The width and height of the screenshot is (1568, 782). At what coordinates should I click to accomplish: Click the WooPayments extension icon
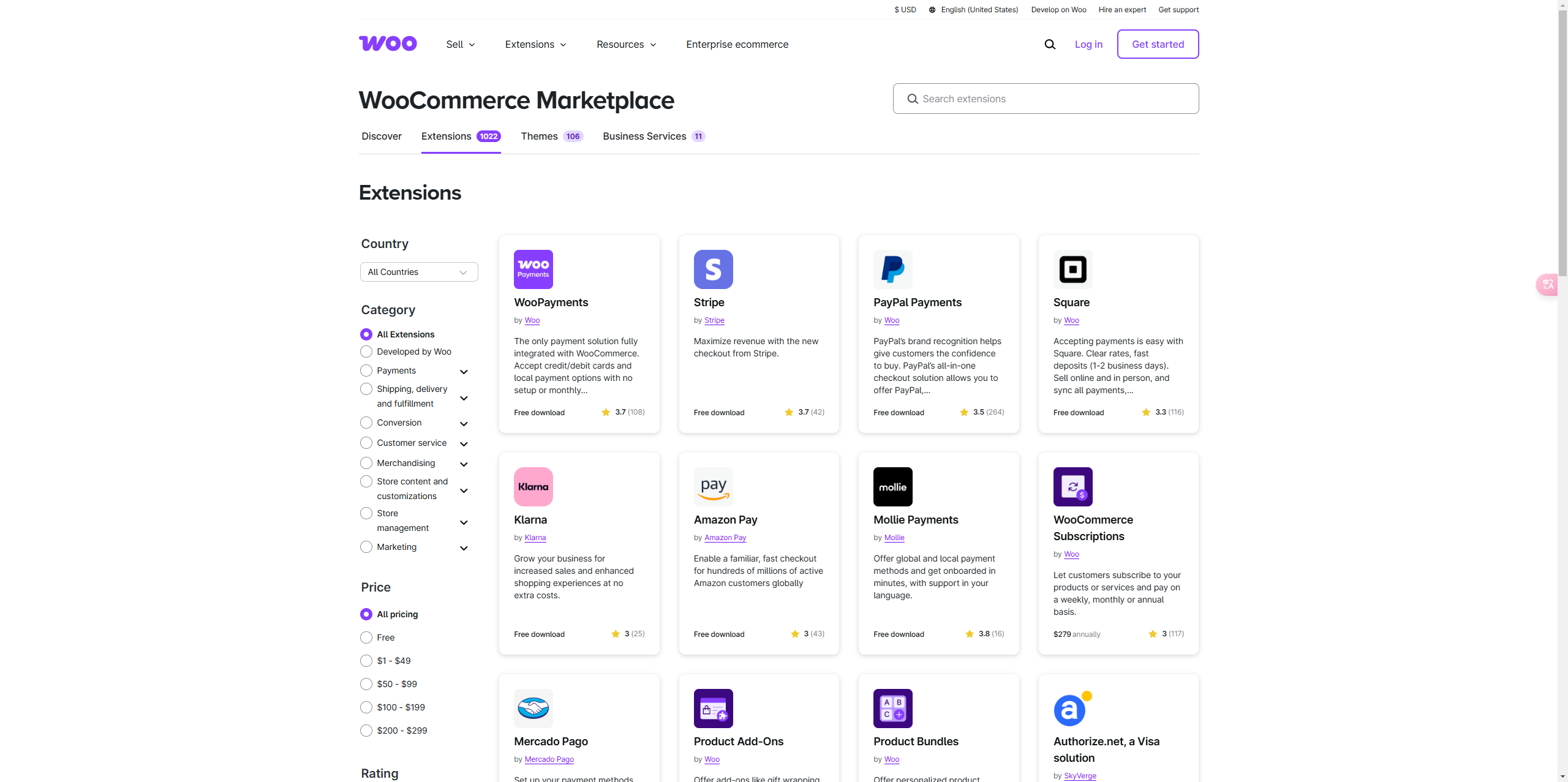[533, 269]
